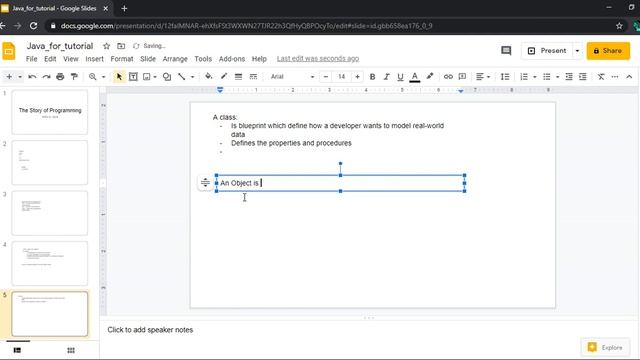Select the text box tool
Screen dimensions: 640x360
pyautogui.click(x=133, y=77)
